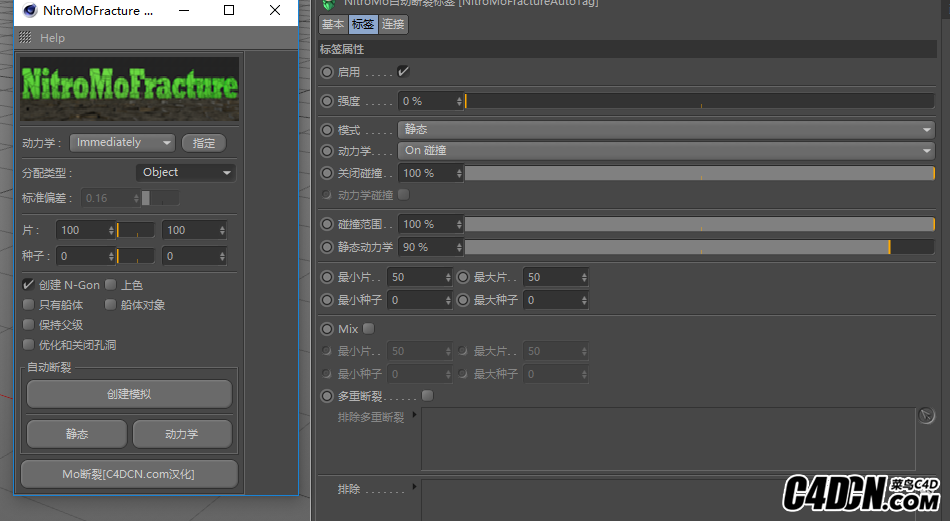Click the 动力学 button under 自动断裂

[x=182, y=434]
